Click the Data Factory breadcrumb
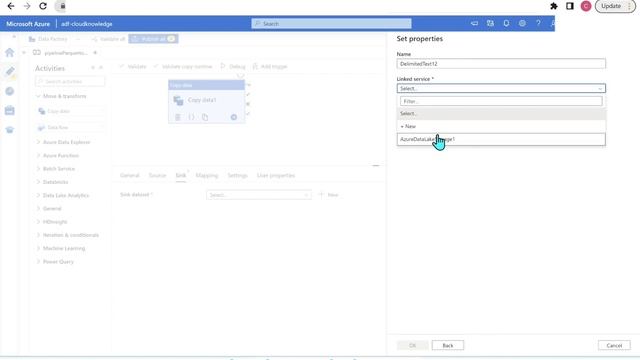Viewport: 640px width, 360px height. click(x=48, y=39)
